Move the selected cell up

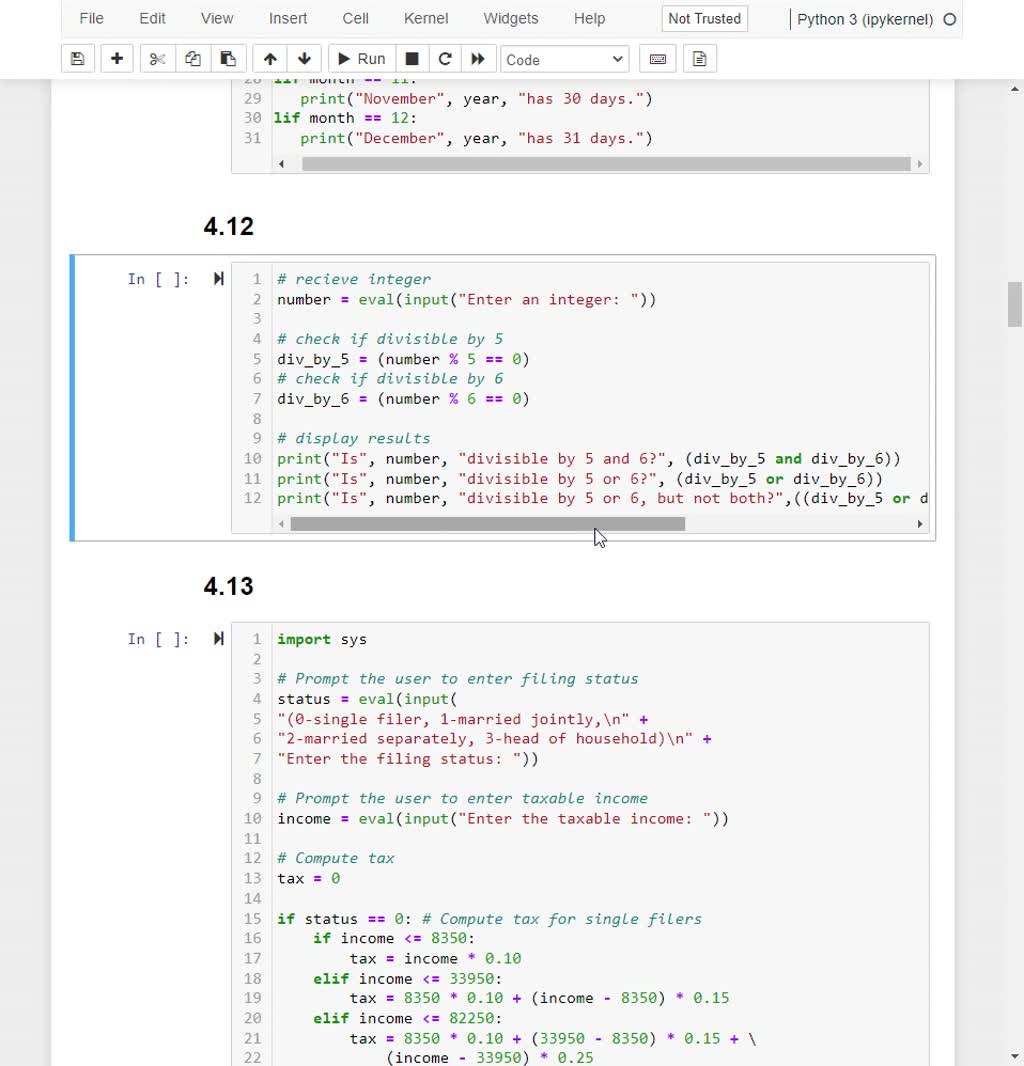(269, 58)
